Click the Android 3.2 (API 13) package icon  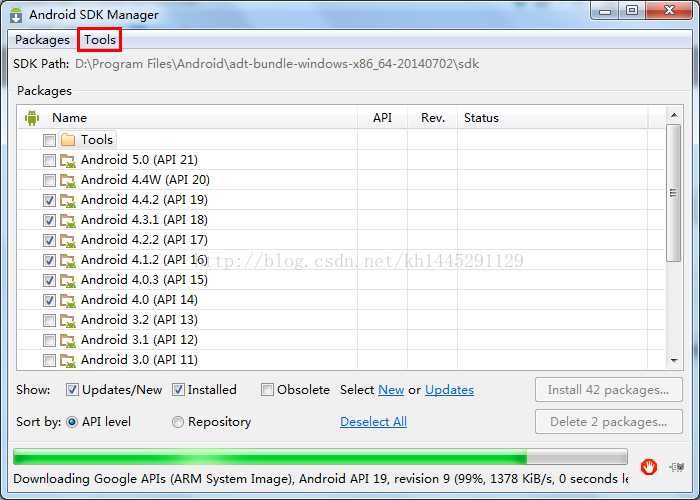coord(68,320)
